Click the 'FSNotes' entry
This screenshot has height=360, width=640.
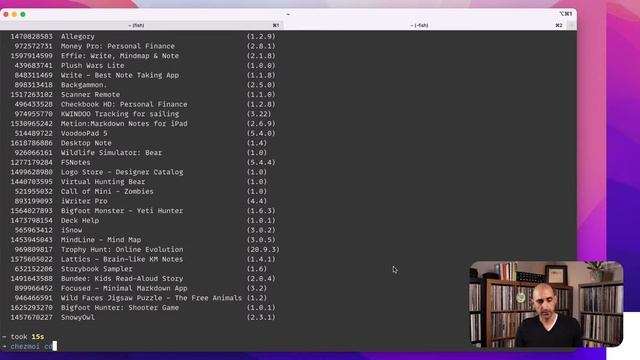click(x=76, y=162)
